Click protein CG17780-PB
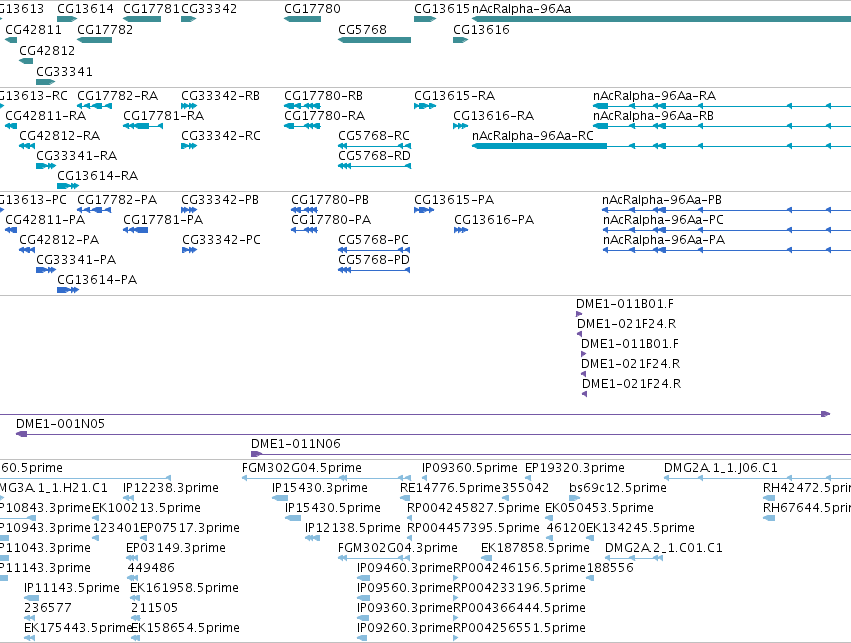 pyautogui.click(x=330, y=200)
